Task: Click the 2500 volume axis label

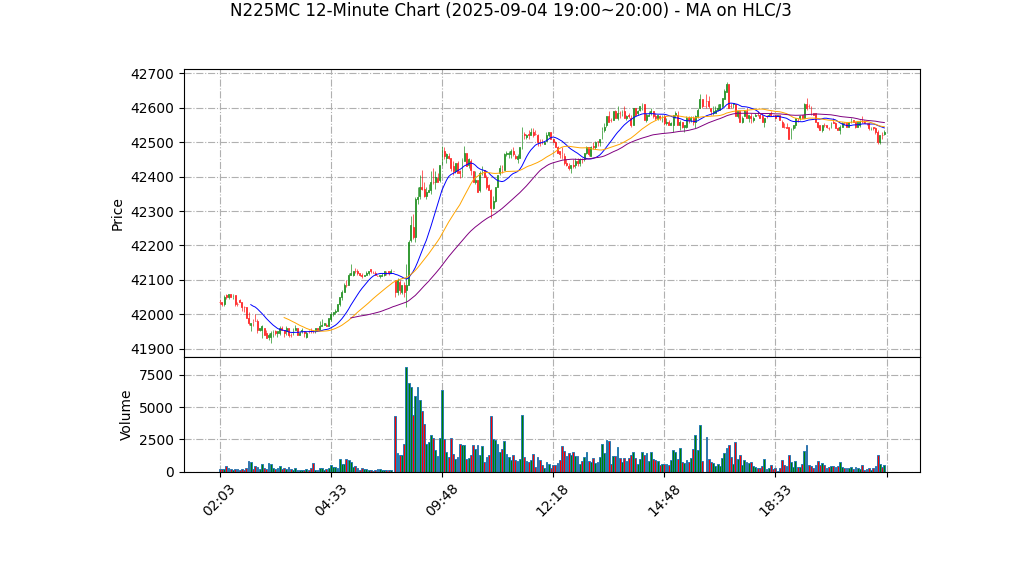Action: [x=156, y=440]
